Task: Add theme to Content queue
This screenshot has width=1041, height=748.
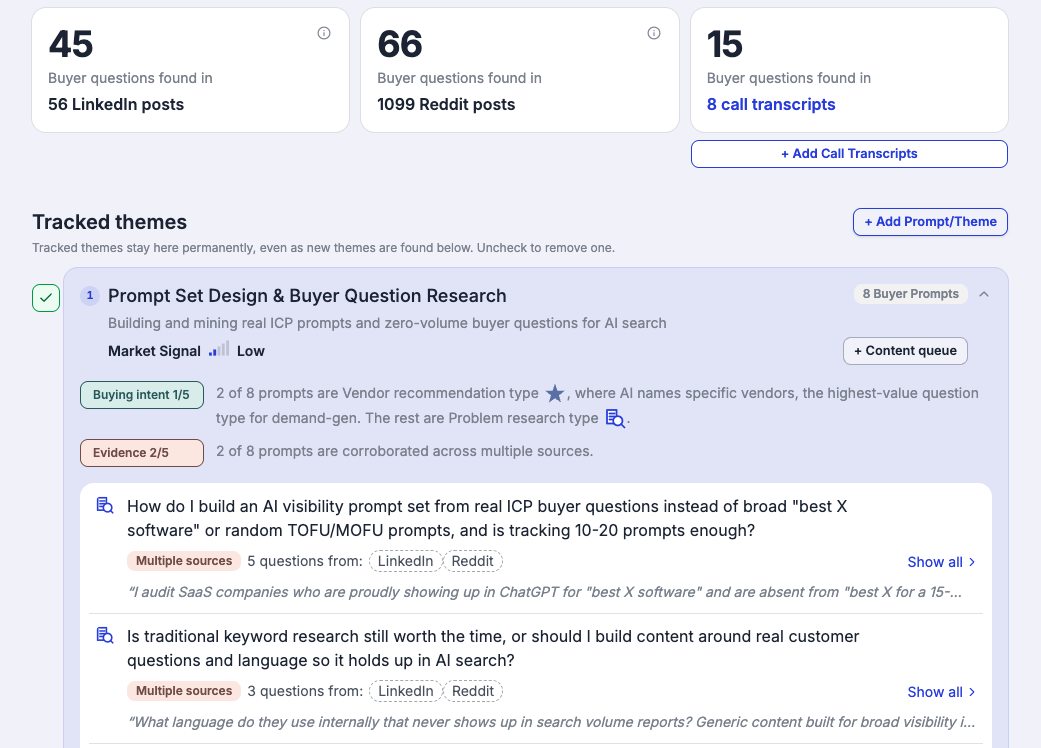Action: [905, 351]
